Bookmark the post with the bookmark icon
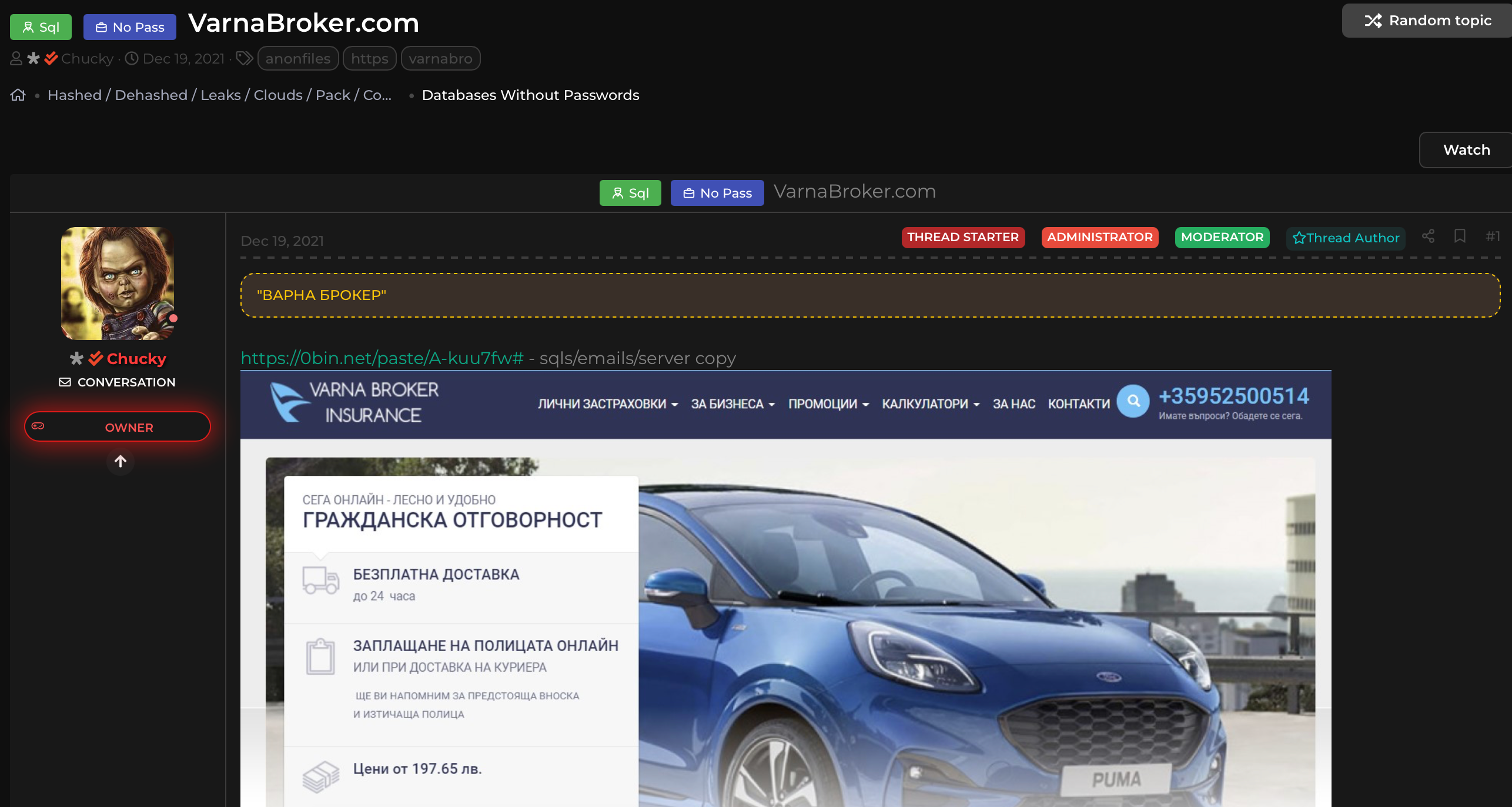1512x807 pixels. [1460, 236]
